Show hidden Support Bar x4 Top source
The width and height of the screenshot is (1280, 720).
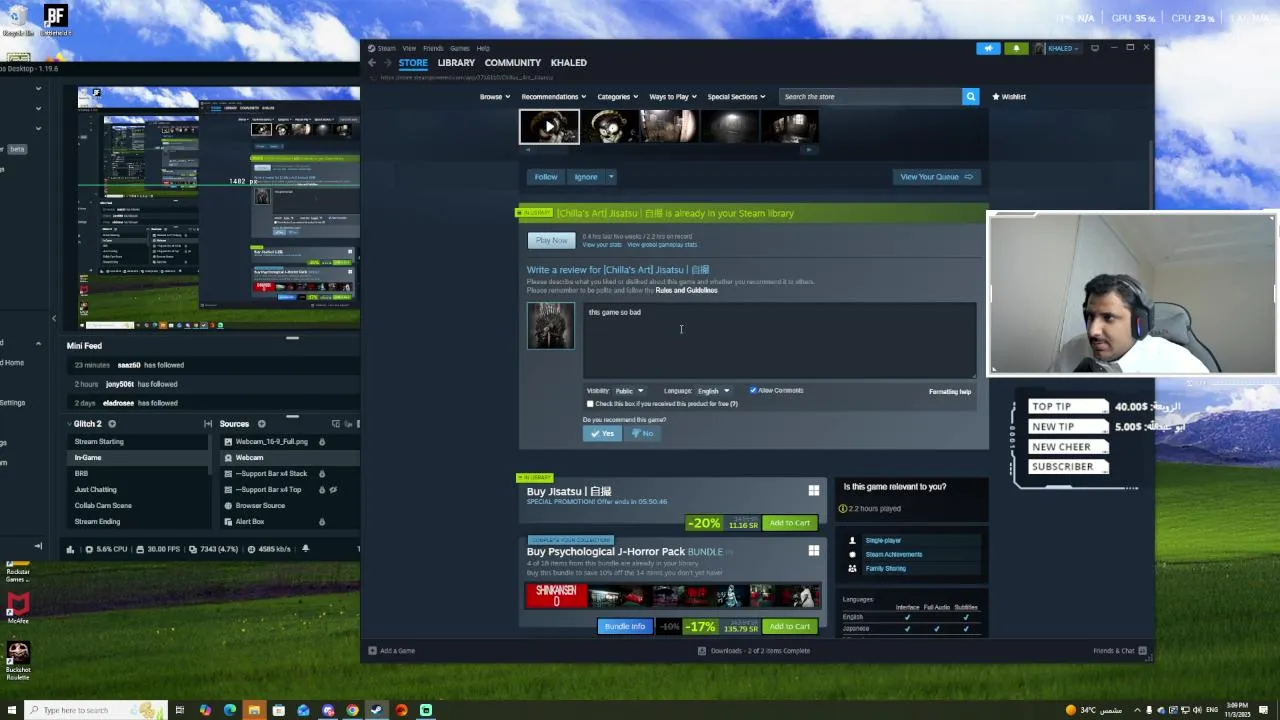coord(333,490)
